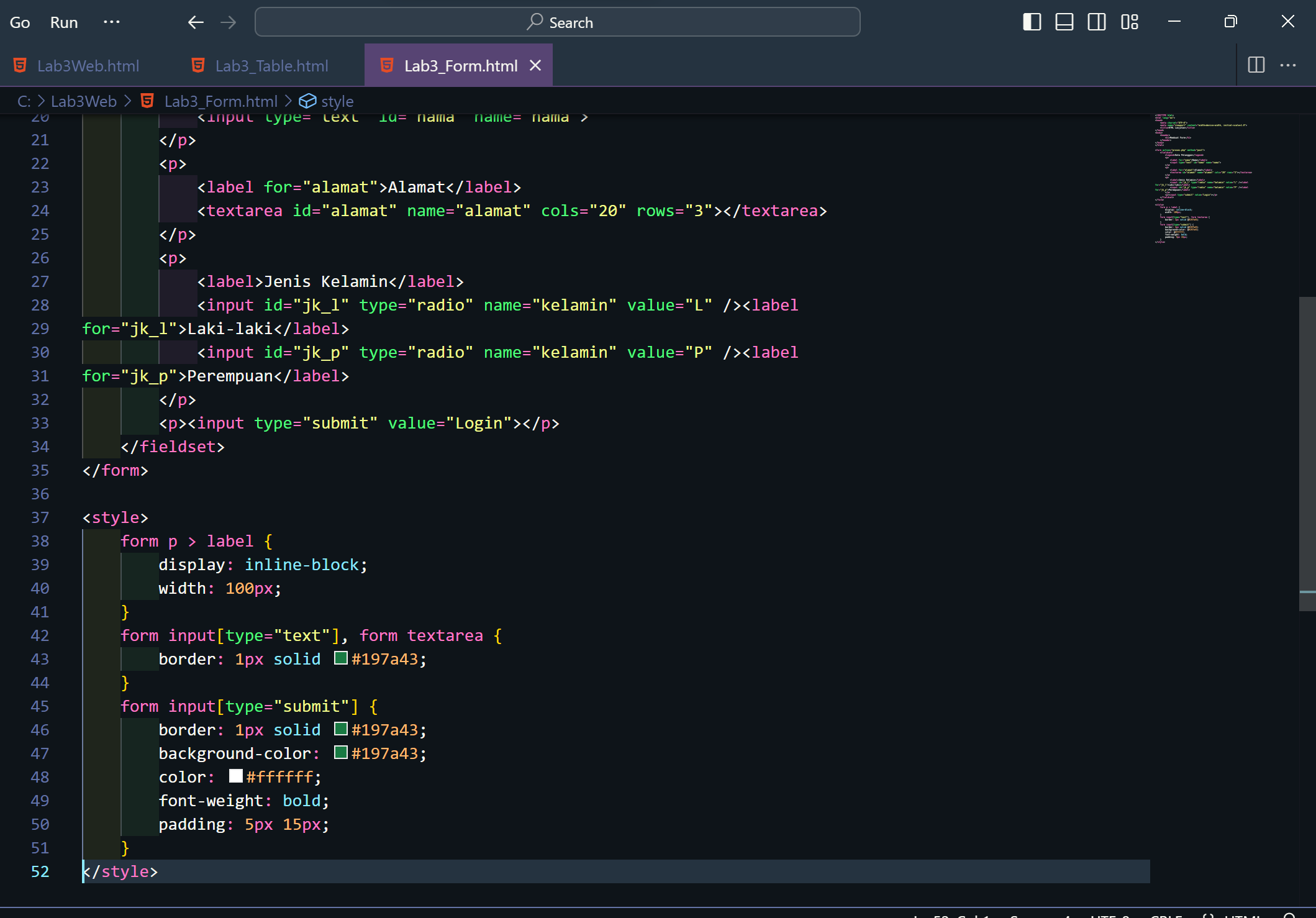Click the HTML file icon on Lab3_Form.html tab

pos(386,65)
